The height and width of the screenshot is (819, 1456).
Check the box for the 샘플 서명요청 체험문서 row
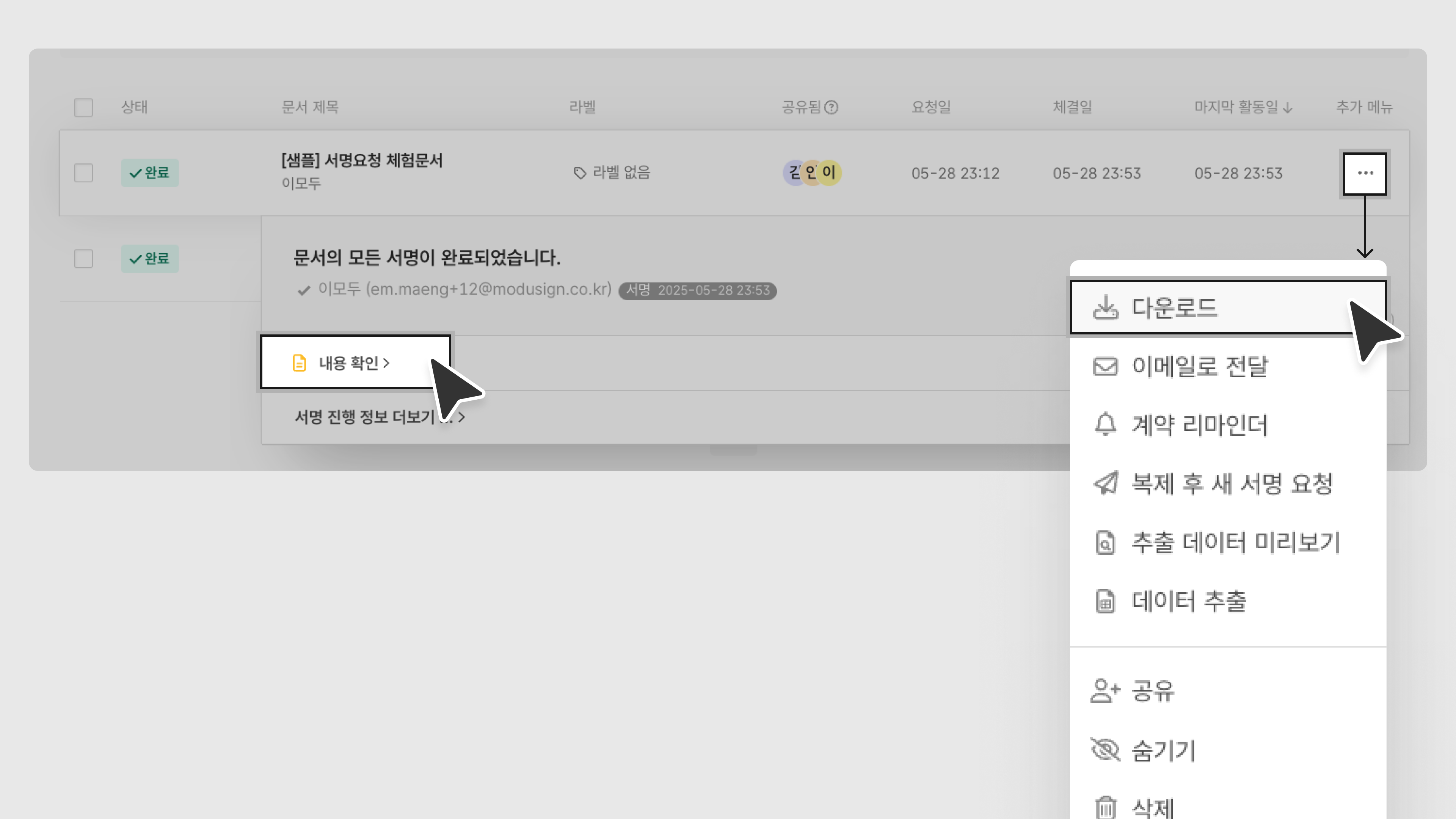coord(84,173)
